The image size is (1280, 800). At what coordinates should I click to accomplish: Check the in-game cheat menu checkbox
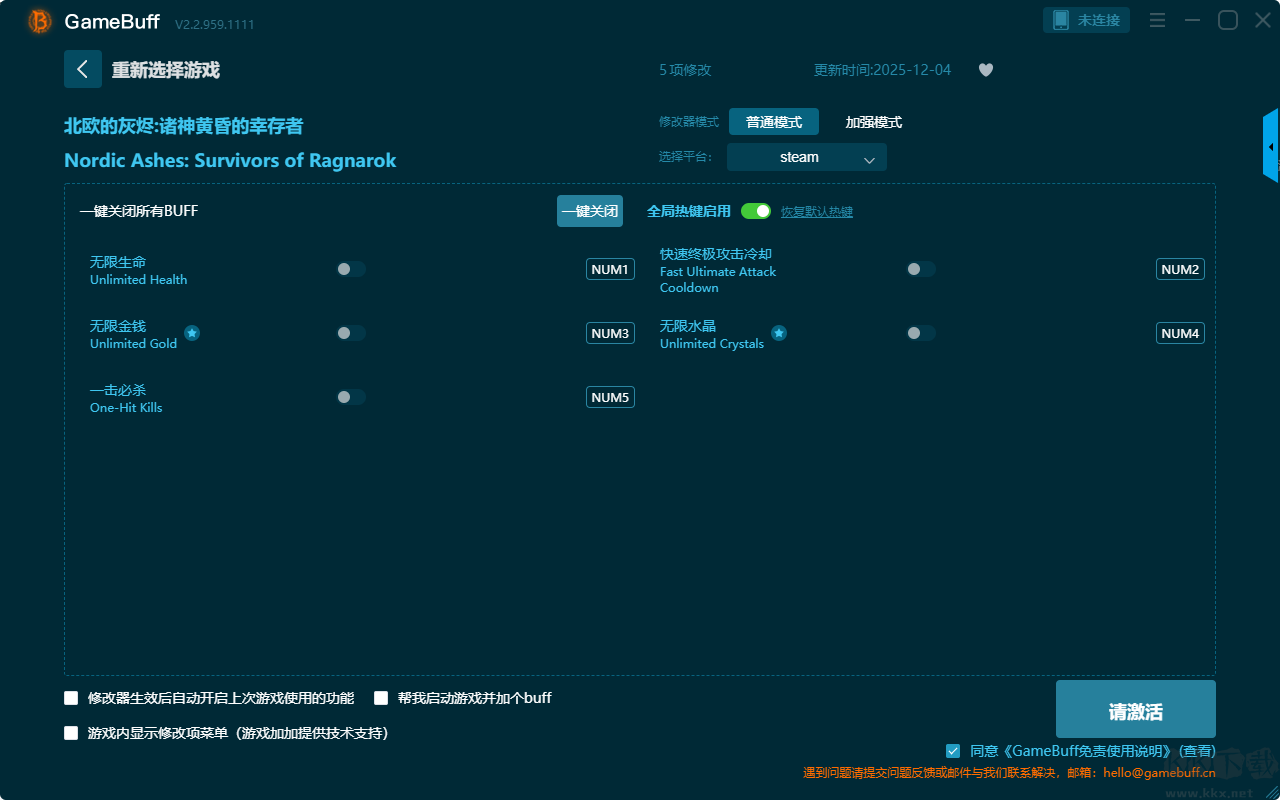(x=71, y=733)
